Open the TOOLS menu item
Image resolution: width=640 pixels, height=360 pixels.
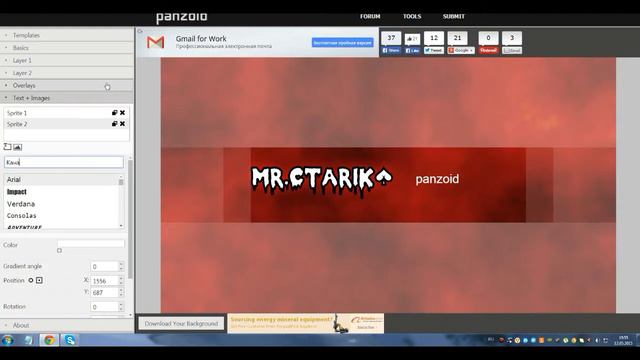point(412,16)
